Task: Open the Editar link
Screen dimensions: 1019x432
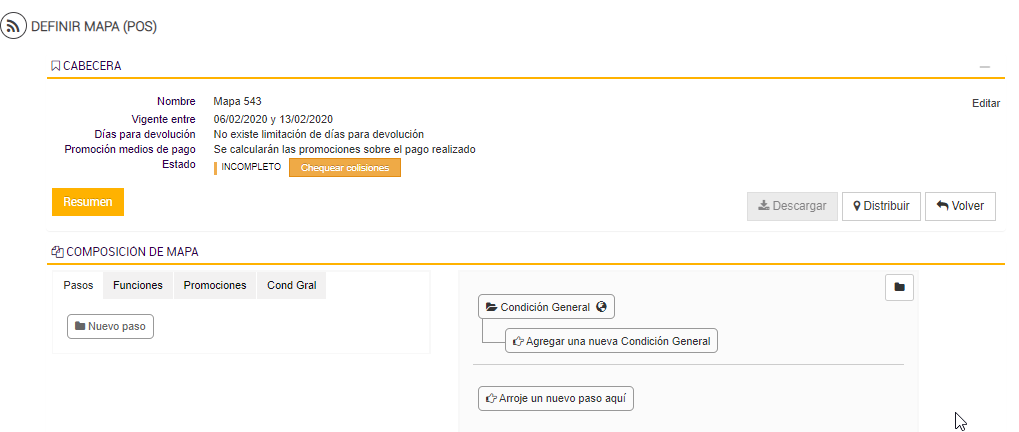Action: pos(986,103)
